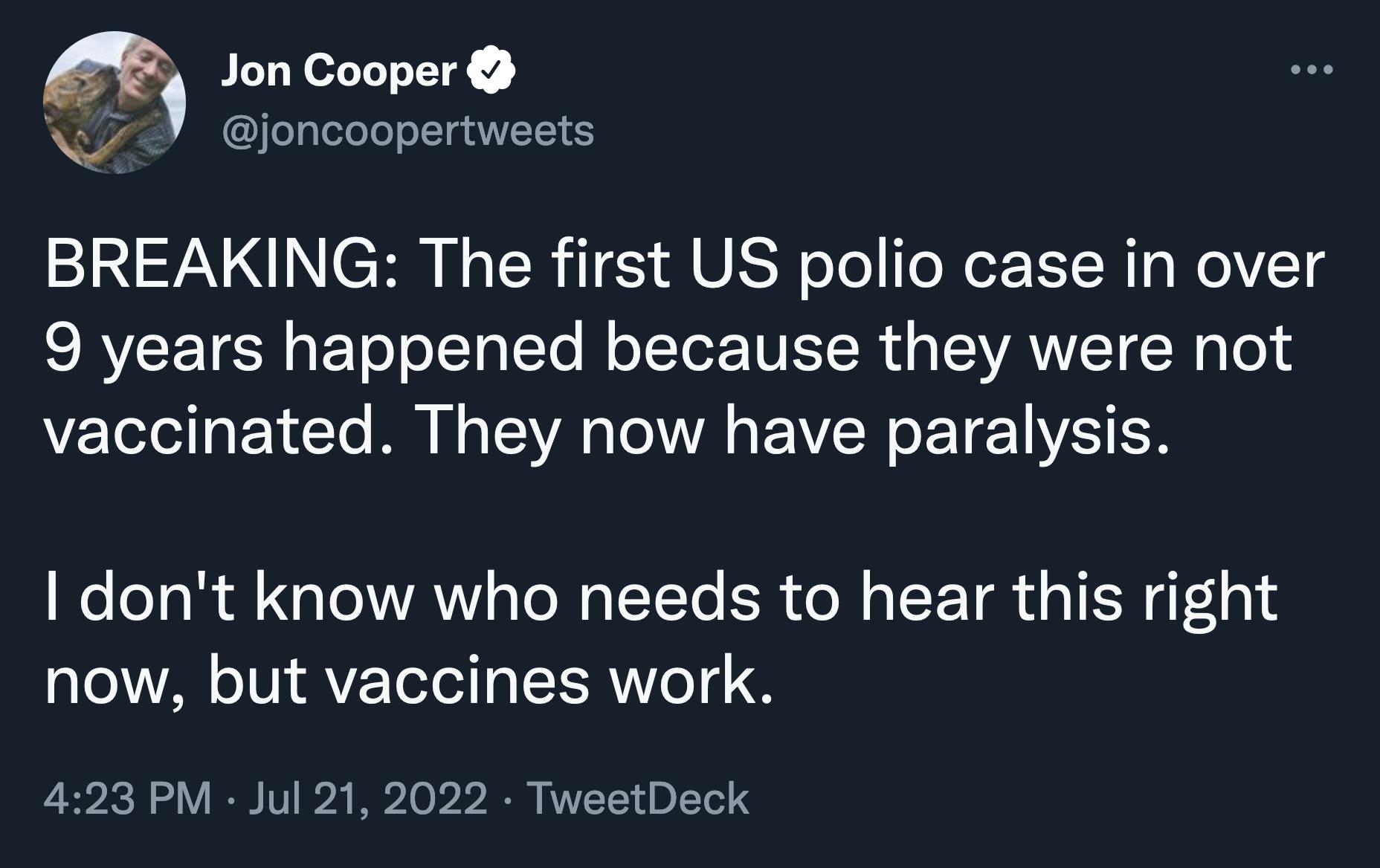Viewport: 1380px width, 868px height.
Task: Click the dark background area of the tweet
Action: point(1115,520)
